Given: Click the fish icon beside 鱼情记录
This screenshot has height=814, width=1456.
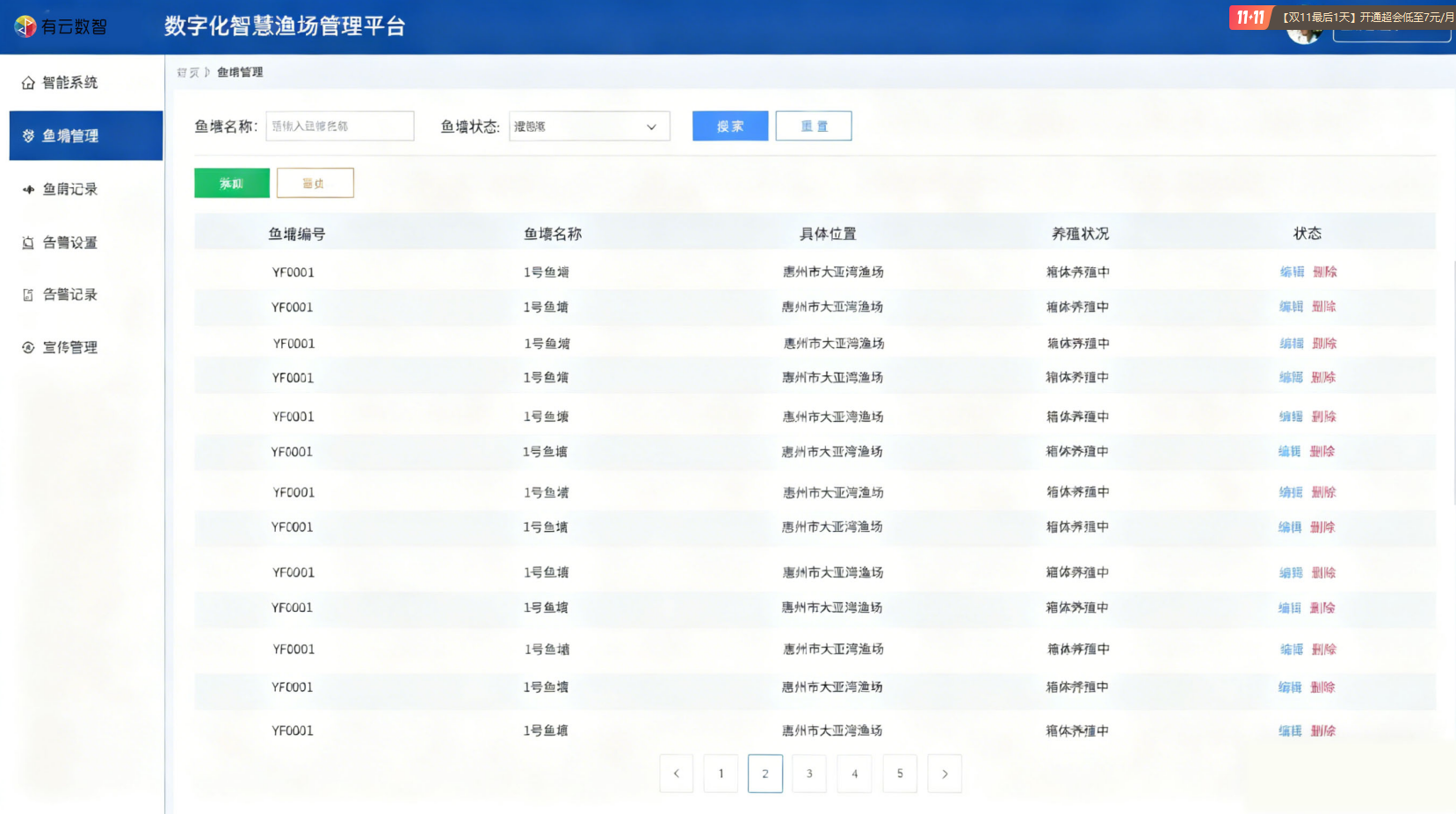Looking at the screenshot, I should (x=28, y=189).
